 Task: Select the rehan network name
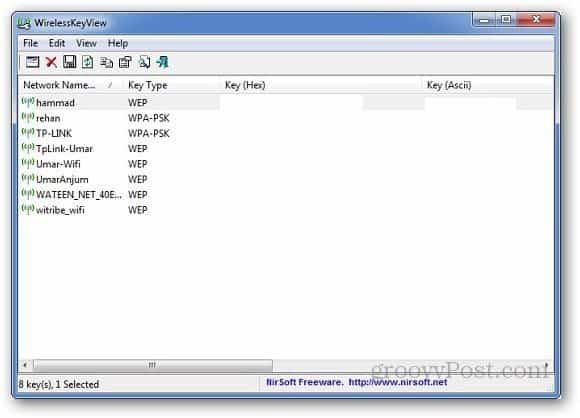tap(48, 118)
